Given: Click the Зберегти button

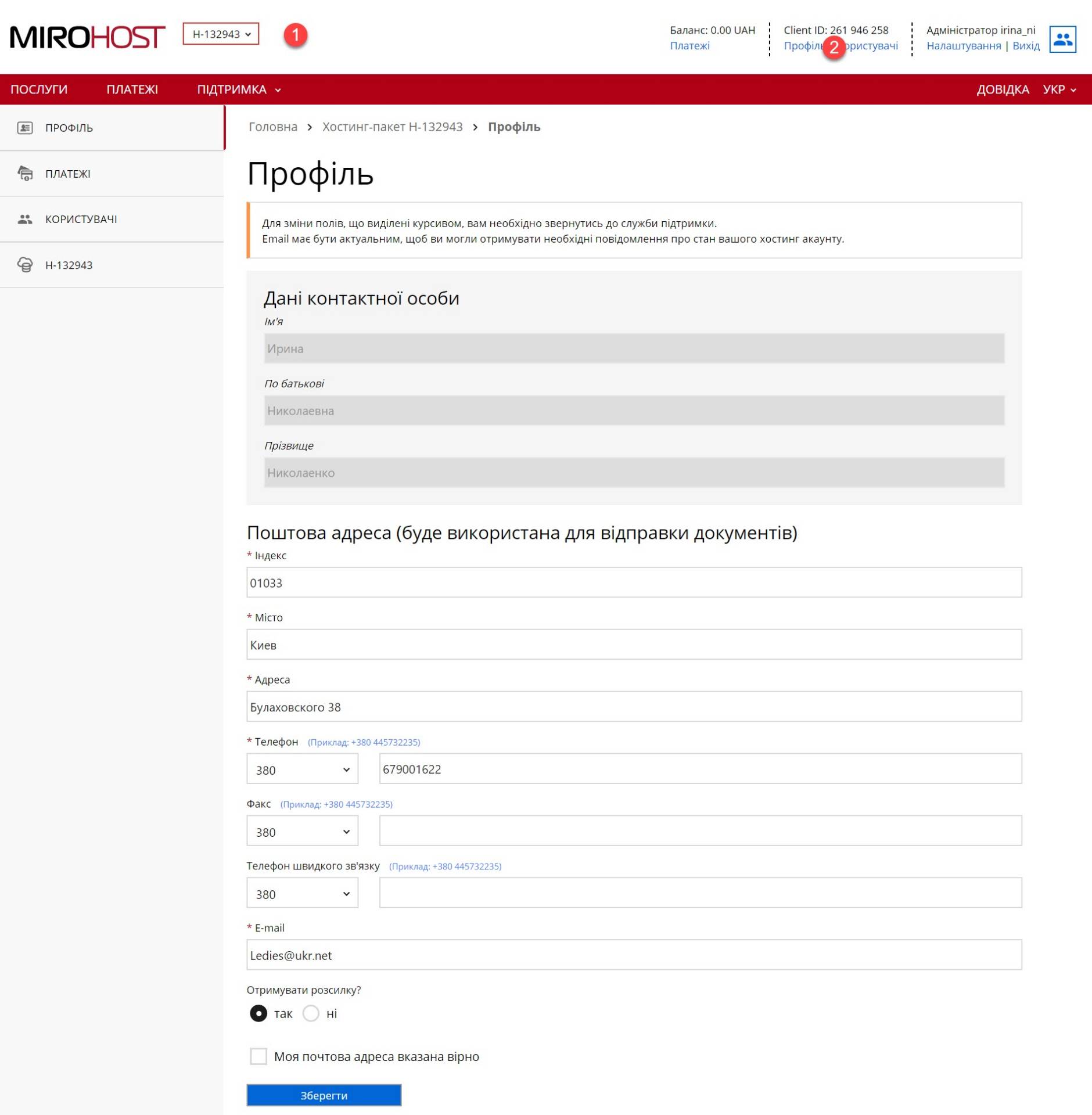Looking at the screenshot, I should [324, 1095].
